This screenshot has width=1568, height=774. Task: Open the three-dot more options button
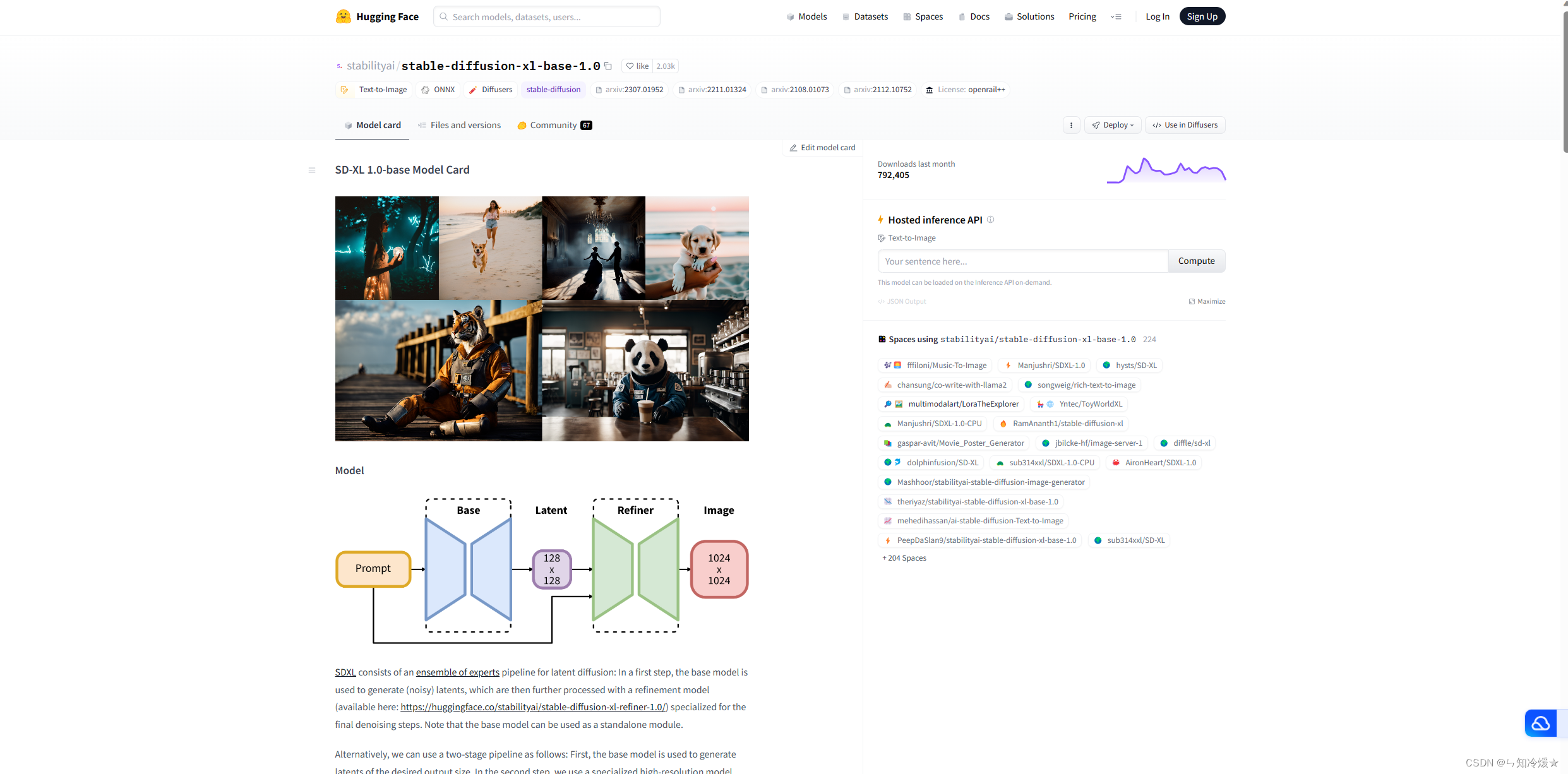click(x=1071, y=125)
